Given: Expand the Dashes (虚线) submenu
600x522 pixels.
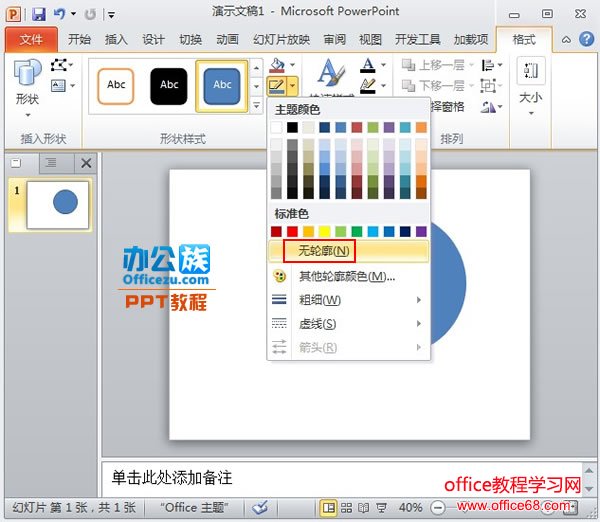Looking at the screenshot, I should pos(348,324).
